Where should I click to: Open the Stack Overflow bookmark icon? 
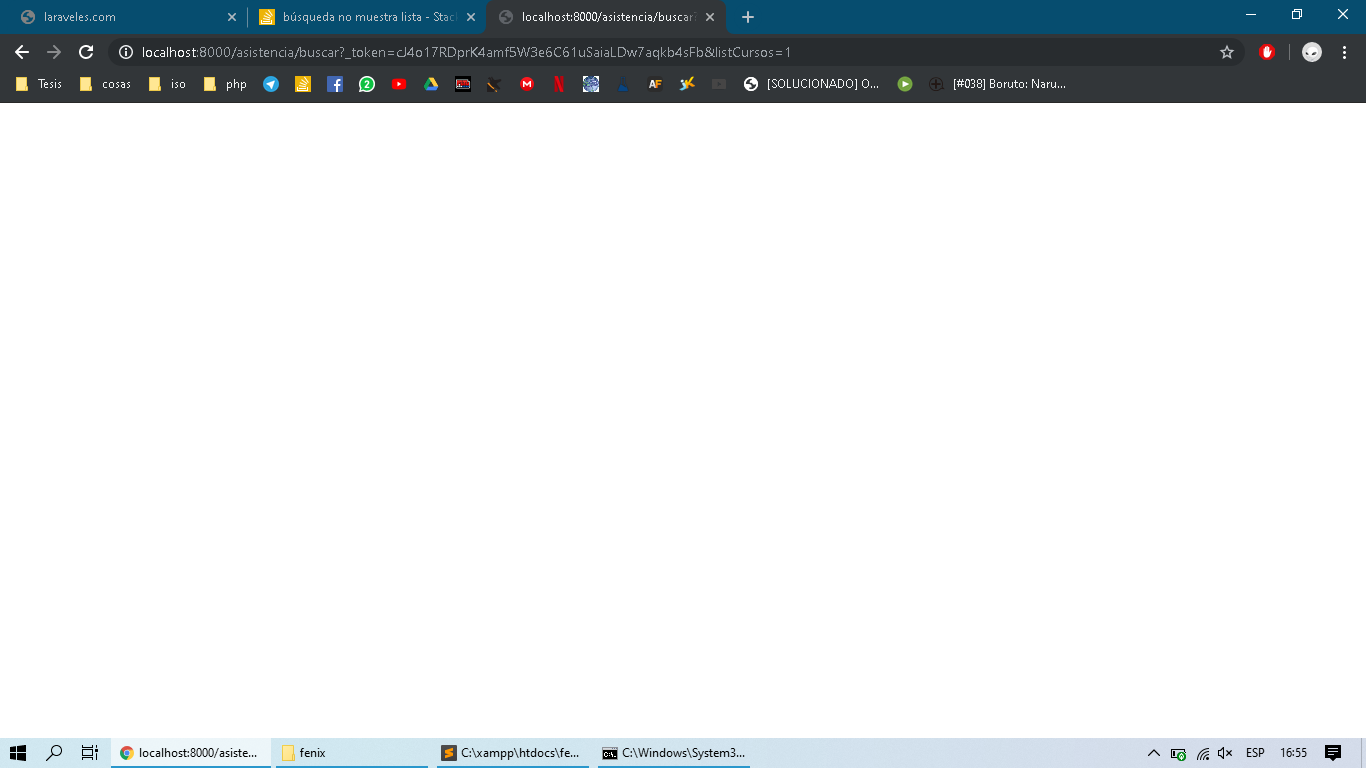tap(303, 84)
